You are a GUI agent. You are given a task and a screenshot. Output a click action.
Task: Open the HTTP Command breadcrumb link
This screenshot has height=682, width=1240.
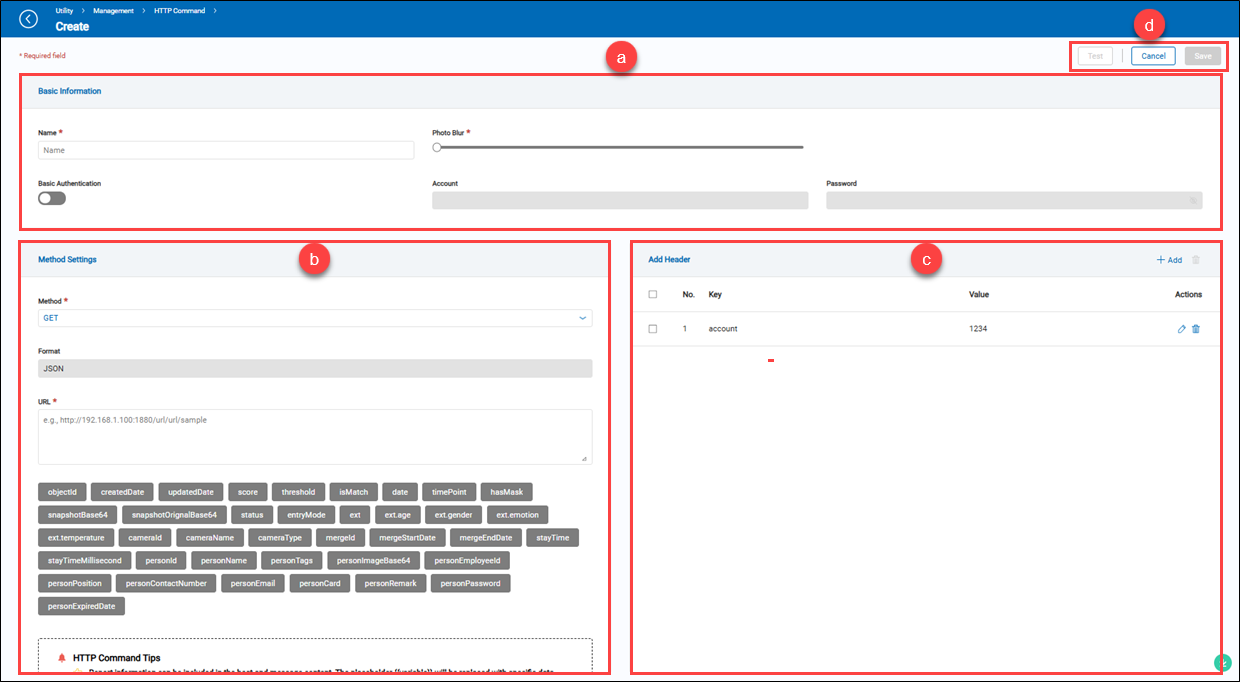point(180,10)
